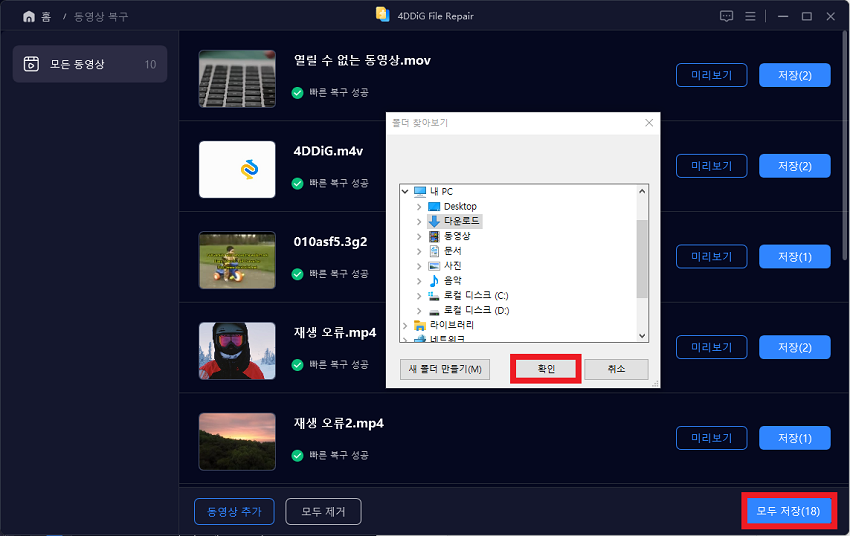This screenshot has width=850, height=536.
Task: Preview 열릴 수 없는 동영상.mov with 미리보기
Action: coord(711,75)
